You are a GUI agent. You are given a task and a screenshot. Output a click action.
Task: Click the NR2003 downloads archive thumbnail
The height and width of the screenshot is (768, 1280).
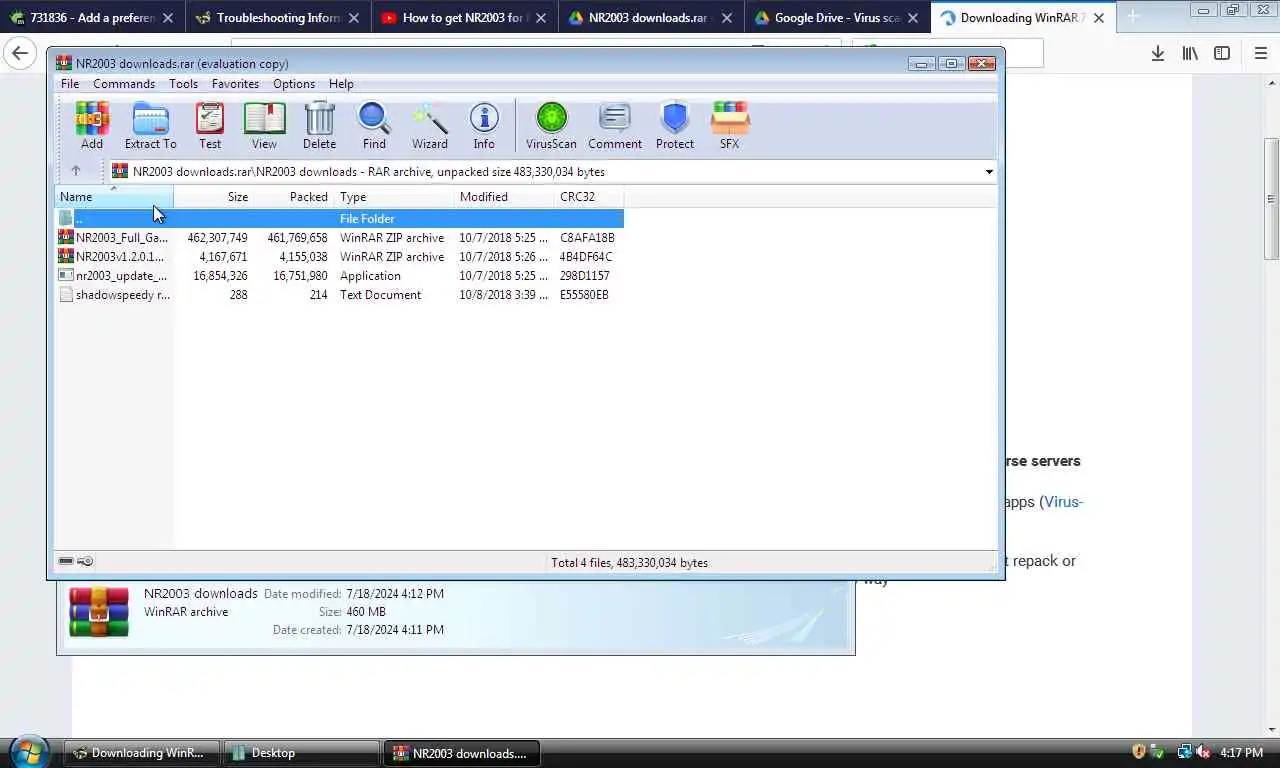(x=98, y=612)
